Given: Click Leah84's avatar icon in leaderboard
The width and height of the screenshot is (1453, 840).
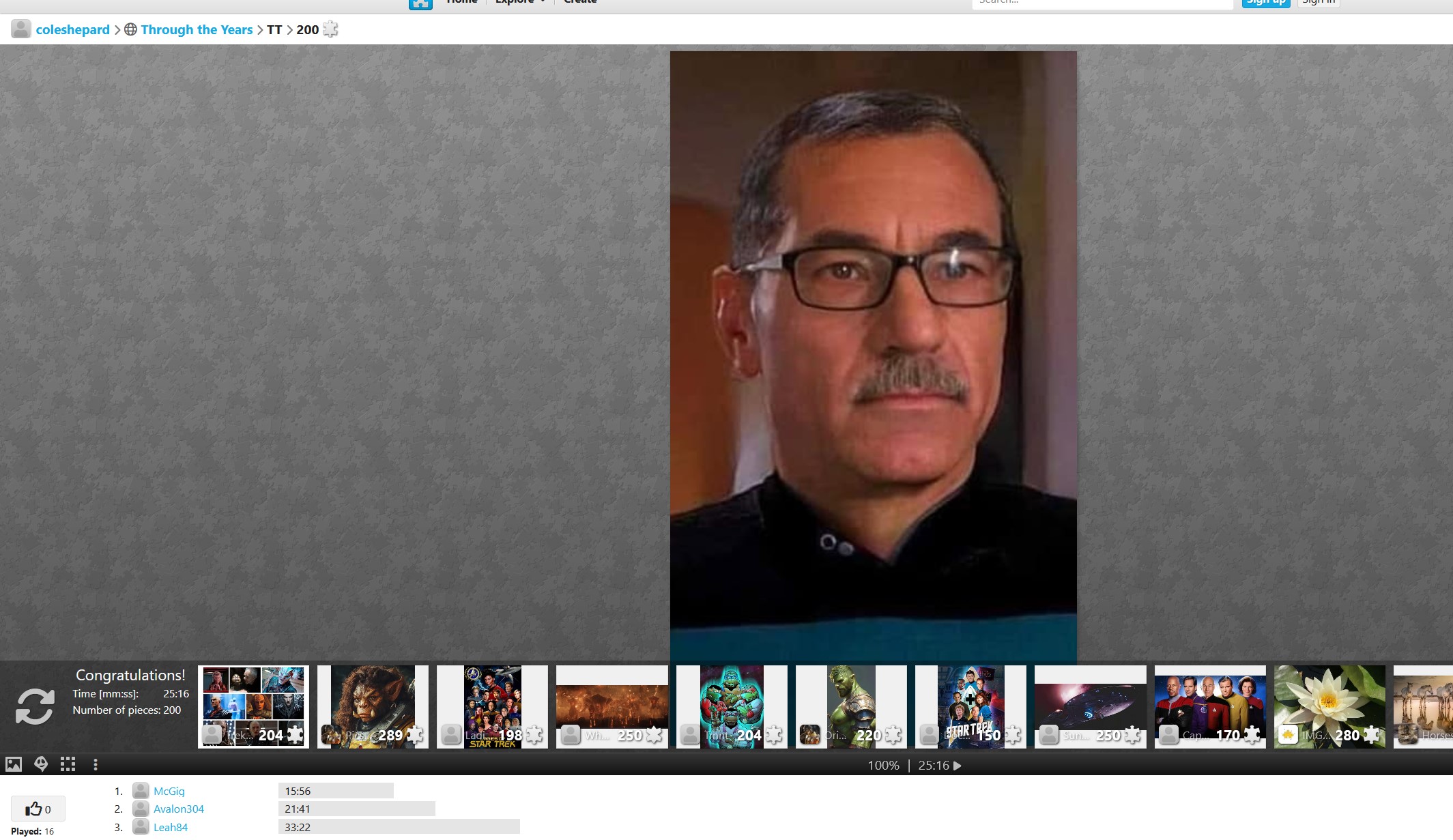Looking at the screenshot, I should 141,827.
